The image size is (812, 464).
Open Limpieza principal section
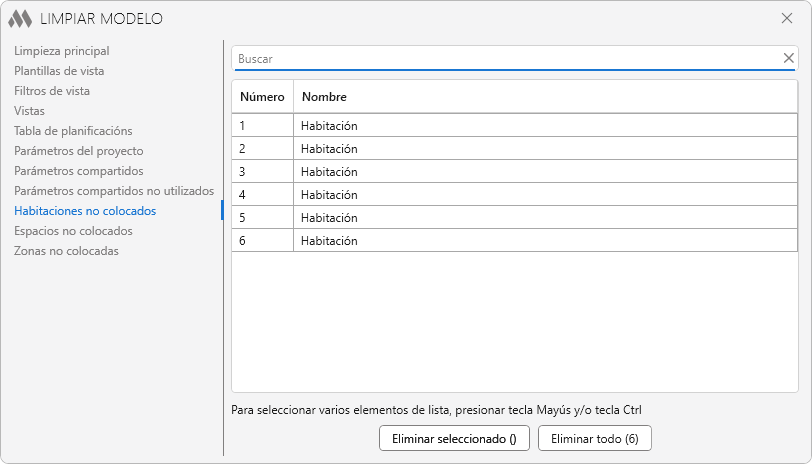tap(61, 51)
